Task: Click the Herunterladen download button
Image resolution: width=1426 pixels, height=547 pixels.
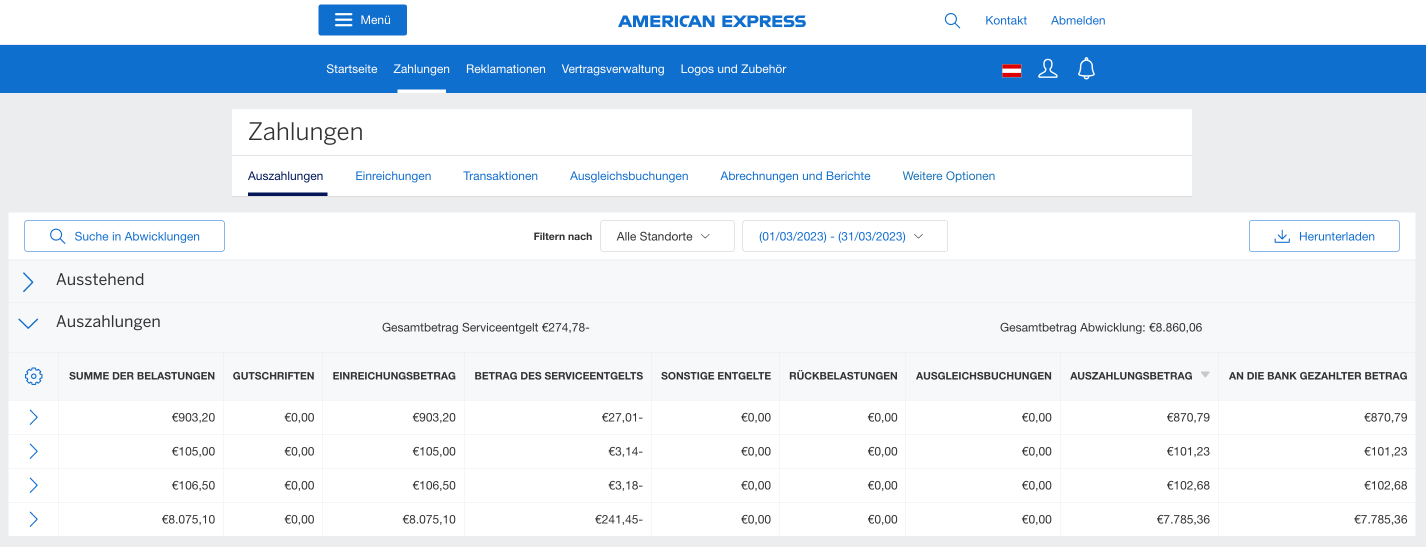Action: coord(1323,236)
